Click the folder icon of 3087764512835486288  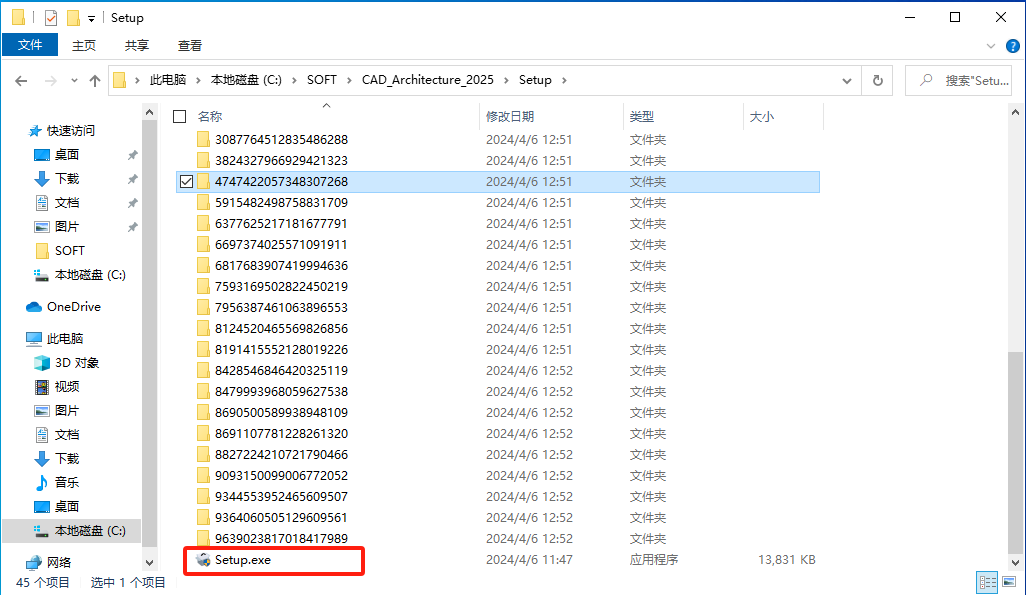click(203, 139)
